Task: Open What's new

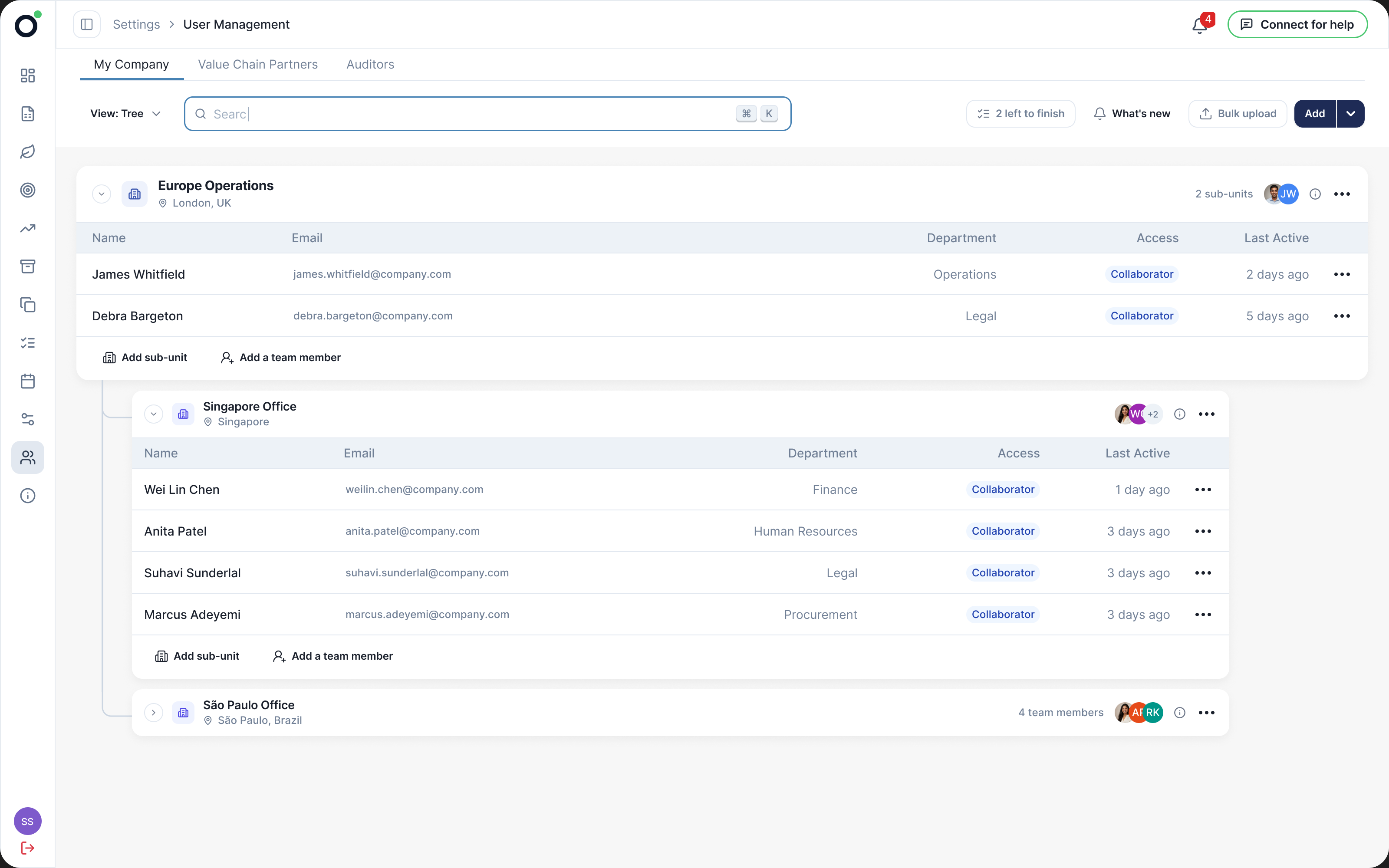Action: point(1132,114)
